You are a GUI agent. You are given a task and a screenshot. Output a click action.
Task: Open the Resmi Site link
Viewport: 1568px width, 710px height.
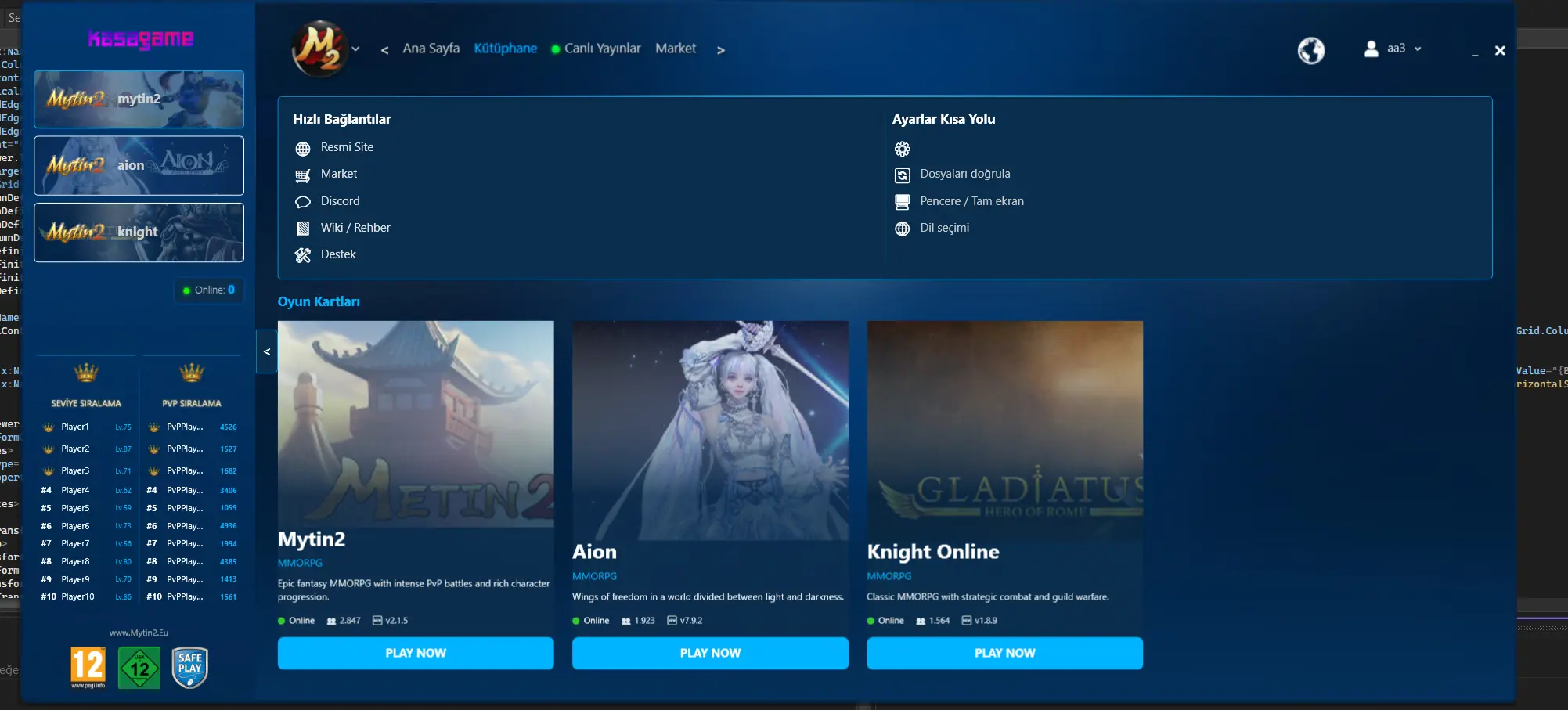347,147
